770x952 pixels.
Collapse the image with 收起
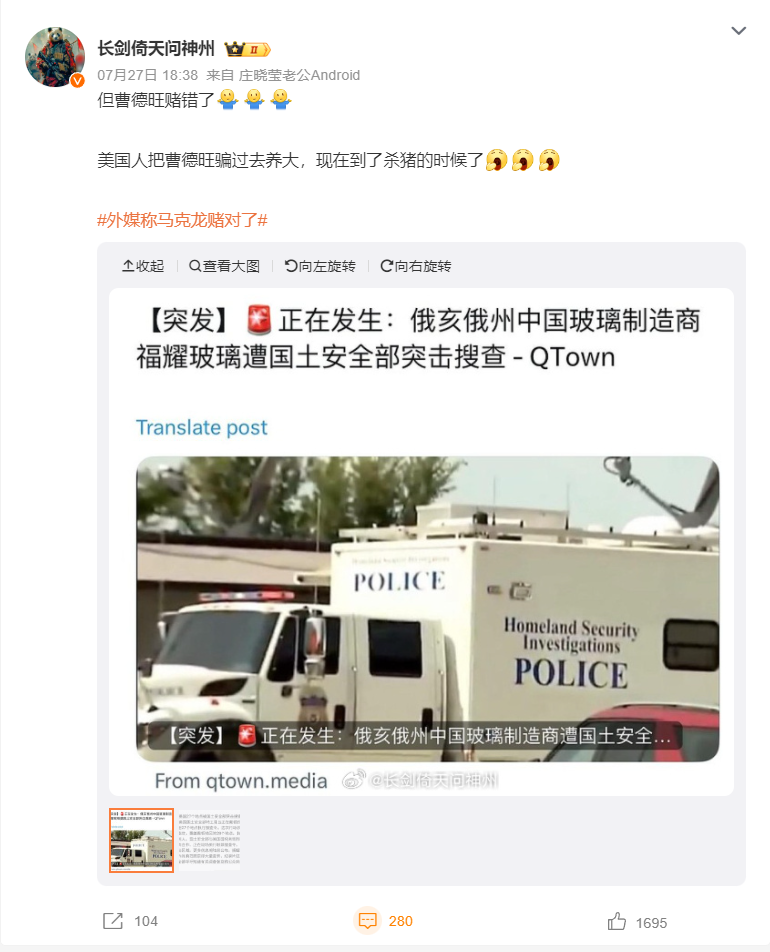click(143, 266)
